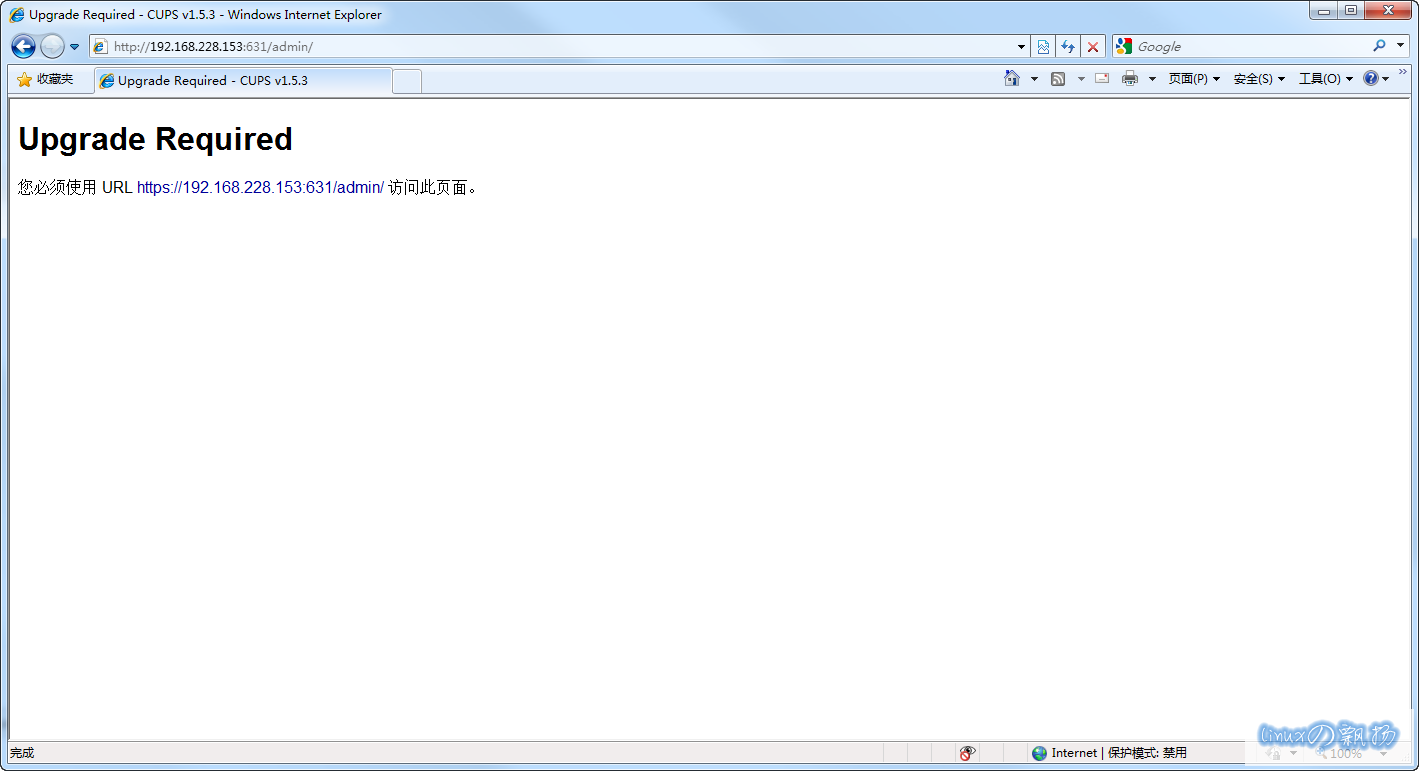This screenshot has width=1419, height=771.
Task: Open the 安全(S) safety menu
Action: [1259, 79]
